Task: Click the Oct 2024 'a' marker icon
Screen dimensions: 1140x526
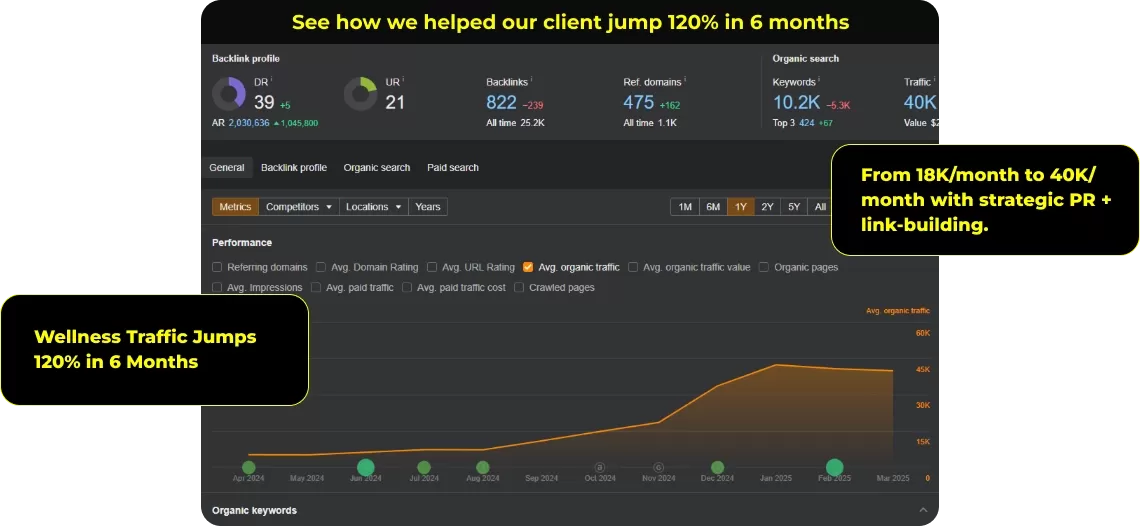Action: pyautogui.click(x=600, y=467)
